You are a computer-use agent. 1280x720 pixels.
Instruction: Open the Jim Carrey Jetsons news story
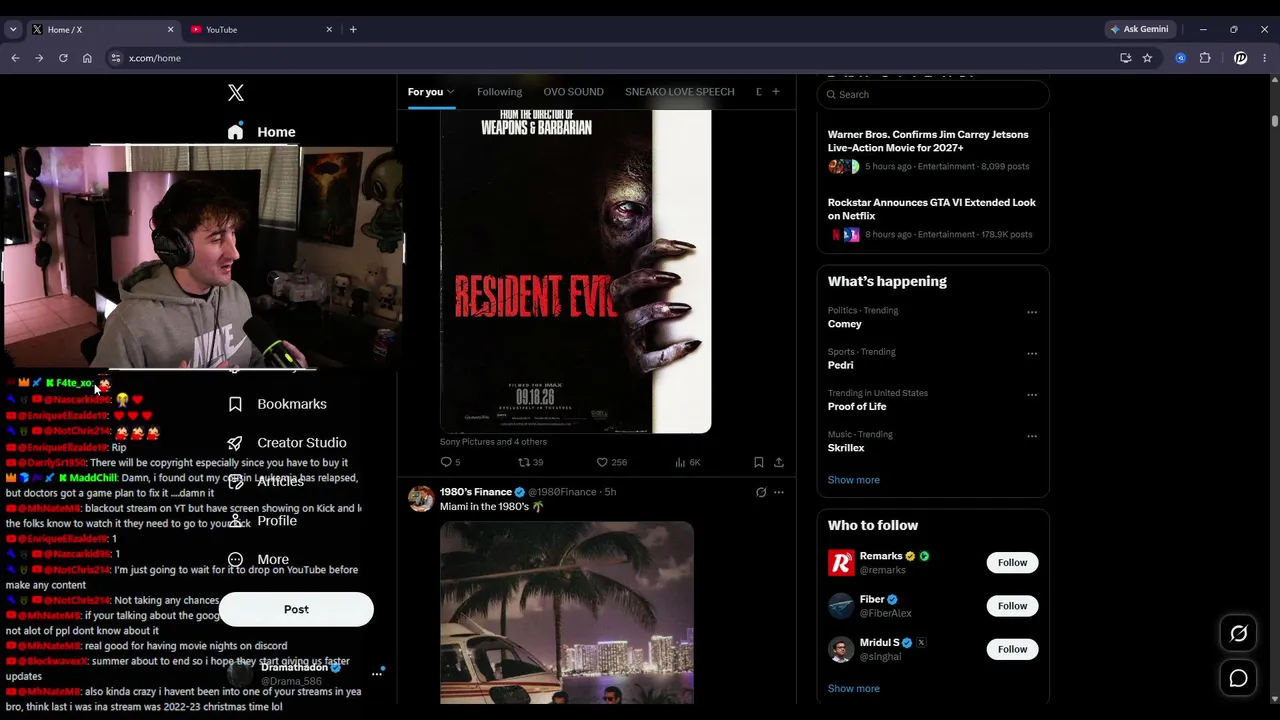(932, 150)
